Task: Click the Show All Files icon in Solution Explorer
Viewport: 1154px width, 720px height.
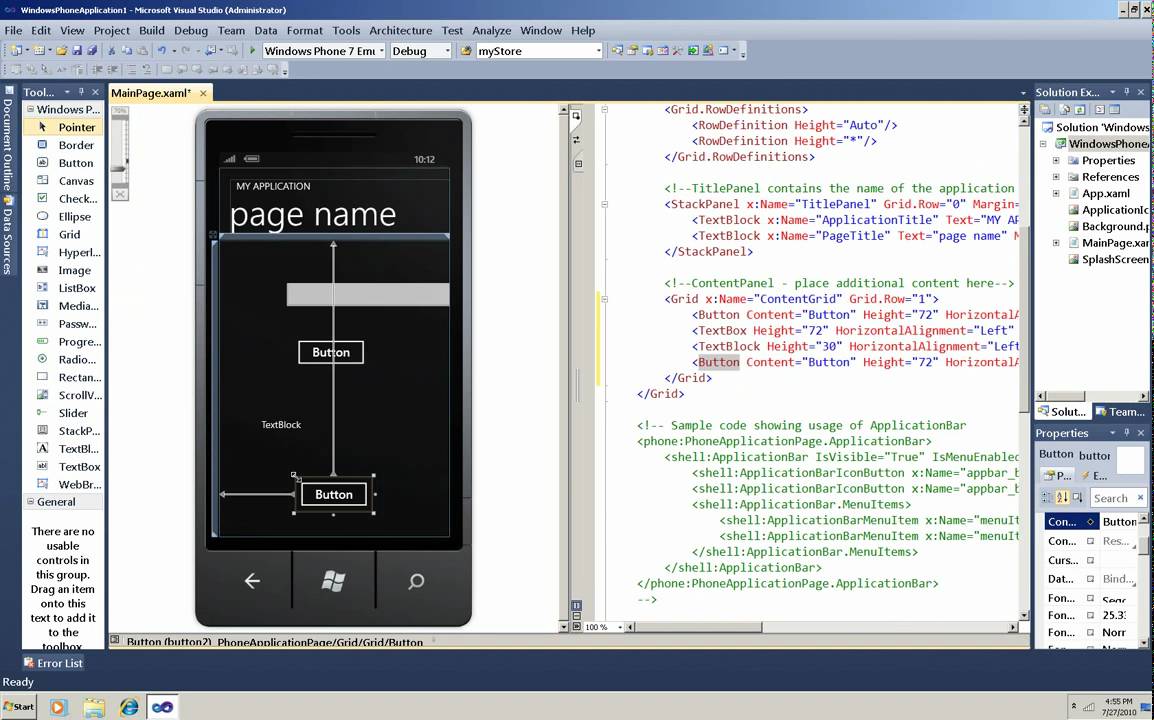Action: (1064, 110)
